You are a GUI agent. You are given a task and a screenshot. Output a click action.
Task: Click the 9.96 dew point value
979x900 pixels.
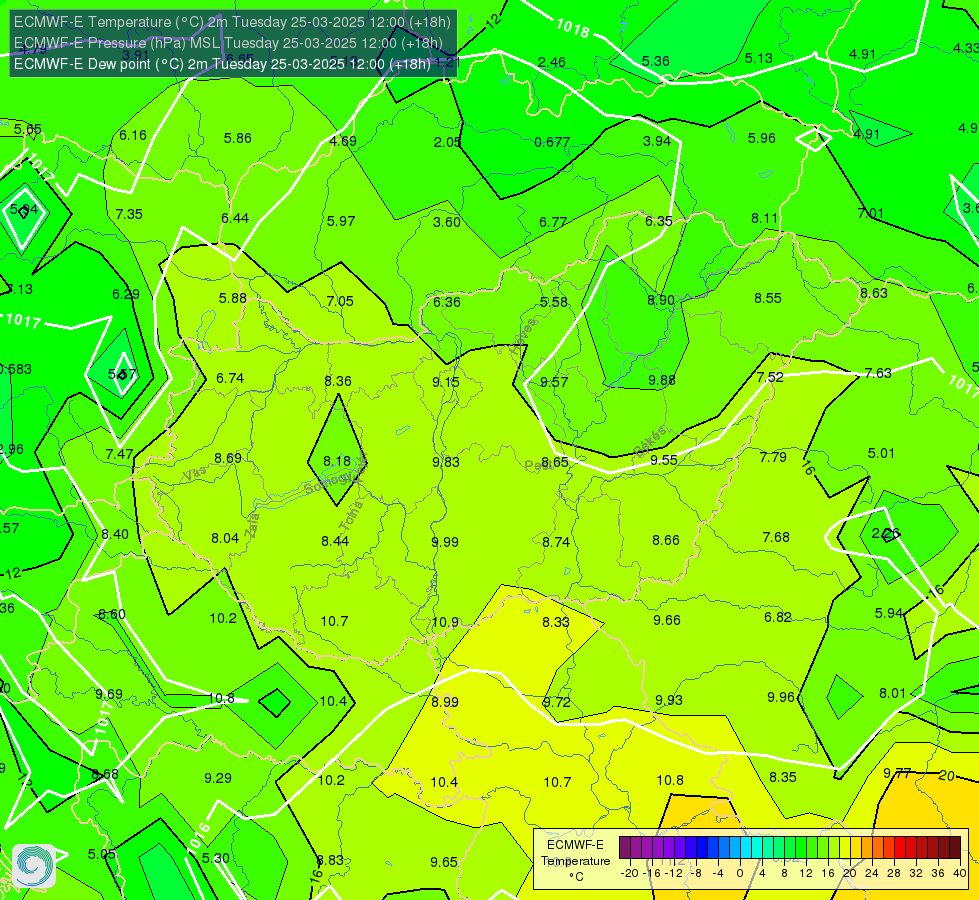click(781, 698)
